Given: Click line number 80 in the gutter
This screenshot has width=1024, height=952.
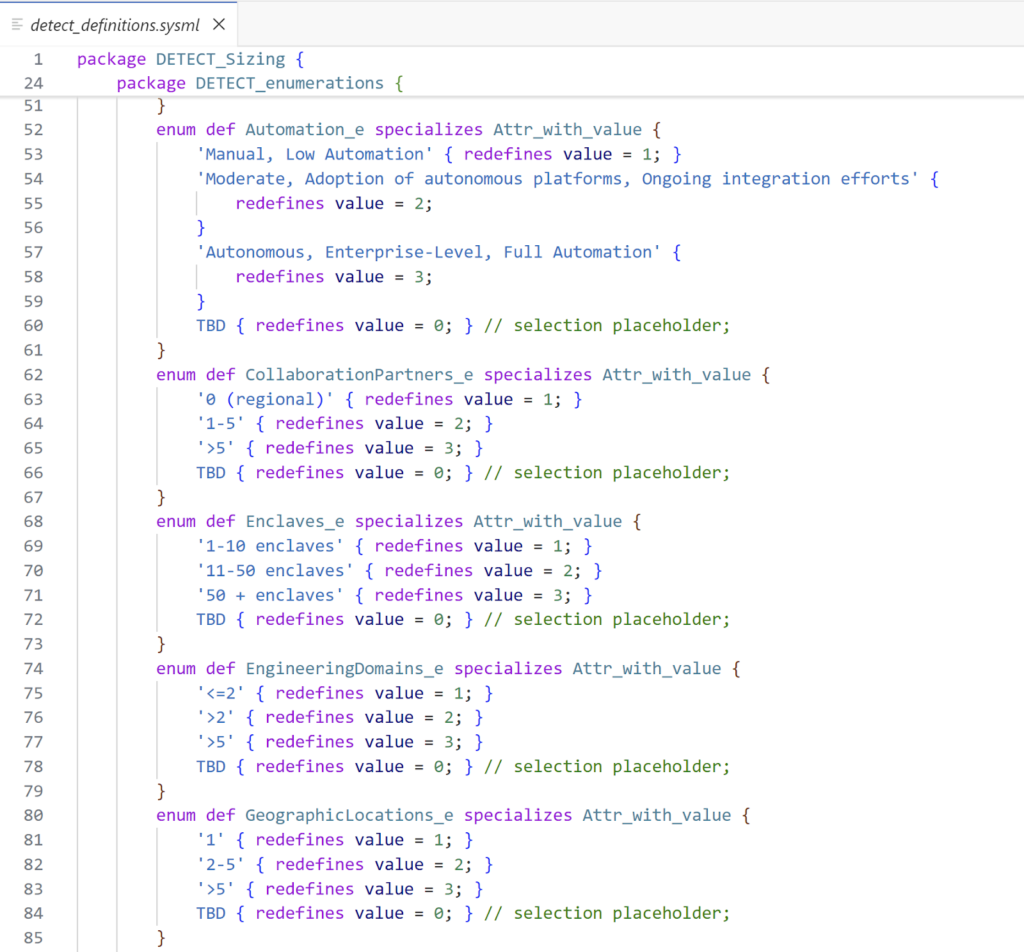Looking at the screenshot, I should pyautogui.click(x=33, y=815).
